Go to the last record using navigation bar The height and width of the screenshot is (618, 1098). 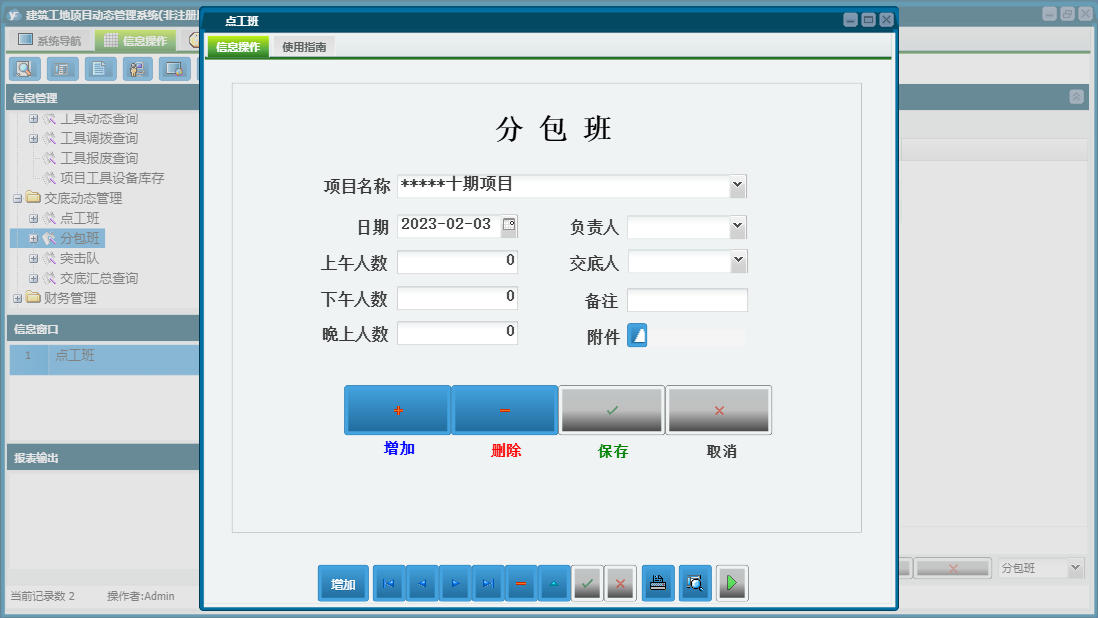pos(487,583)
